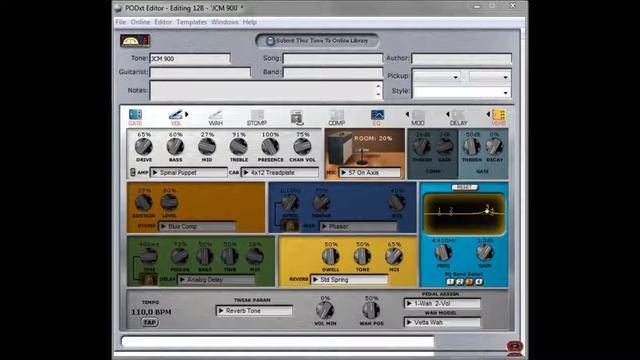Toggle the COMP effect icon
The image size is (640, 360).
(x=337, y=115)
